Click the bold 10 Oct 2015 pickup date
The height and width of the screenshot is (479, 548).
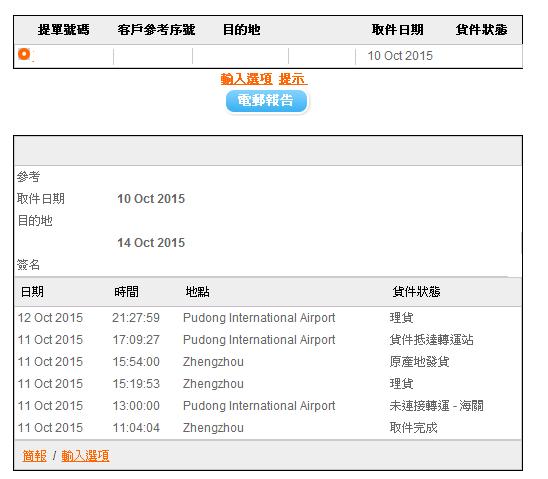(151, 199)
